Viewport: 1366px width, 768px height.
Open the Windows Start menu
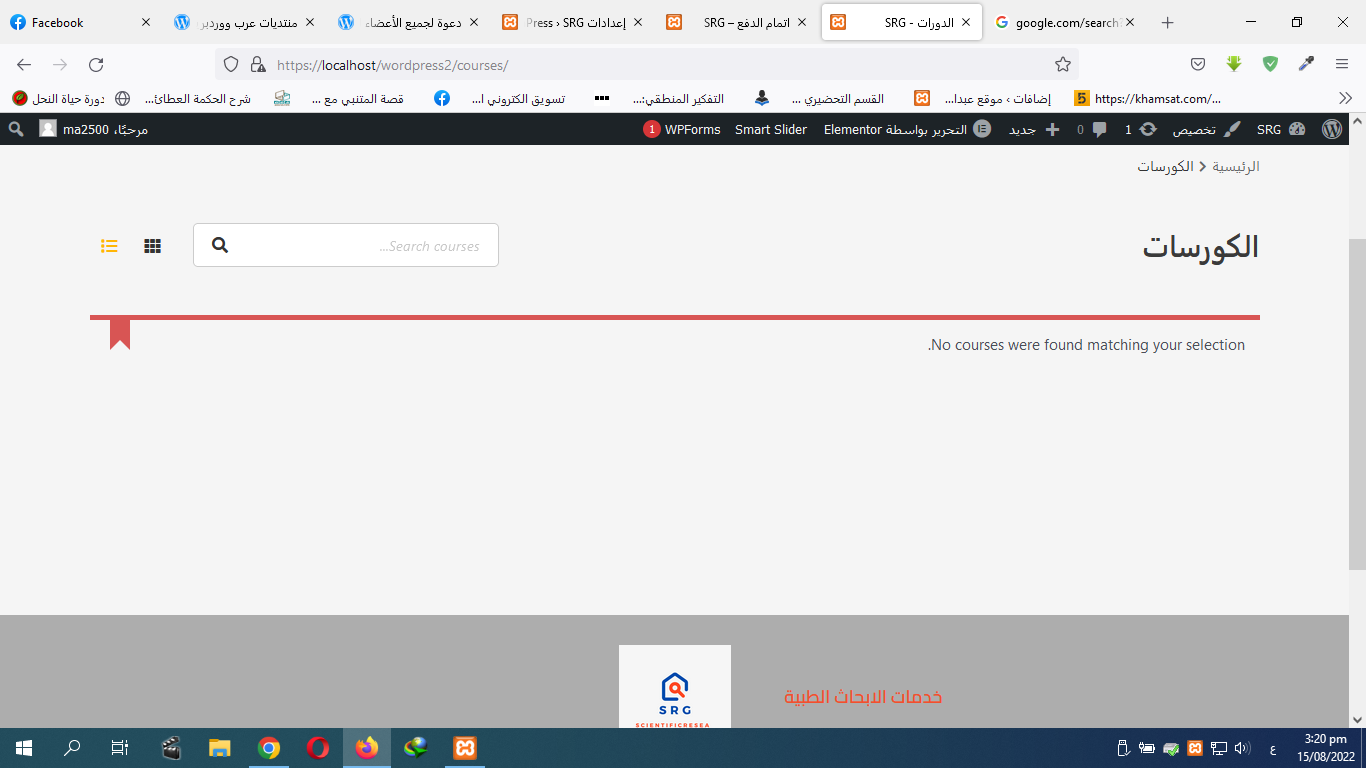pyautogui.click(x=24, y=748)
